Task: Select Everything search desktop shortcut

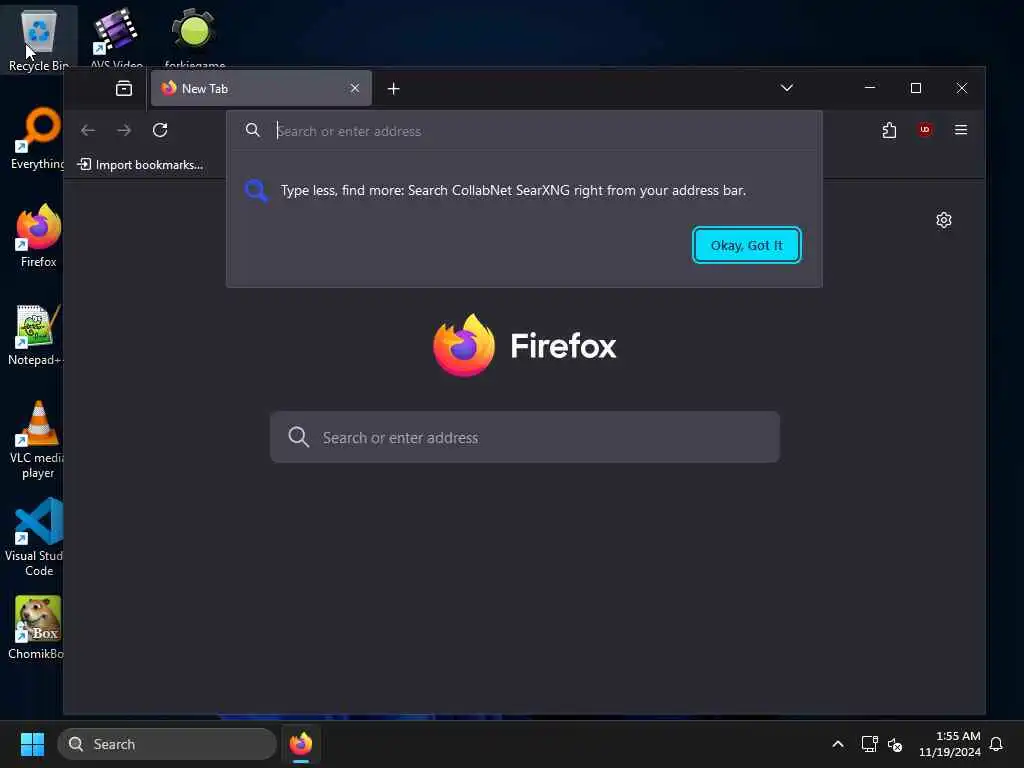Action: 37,138
